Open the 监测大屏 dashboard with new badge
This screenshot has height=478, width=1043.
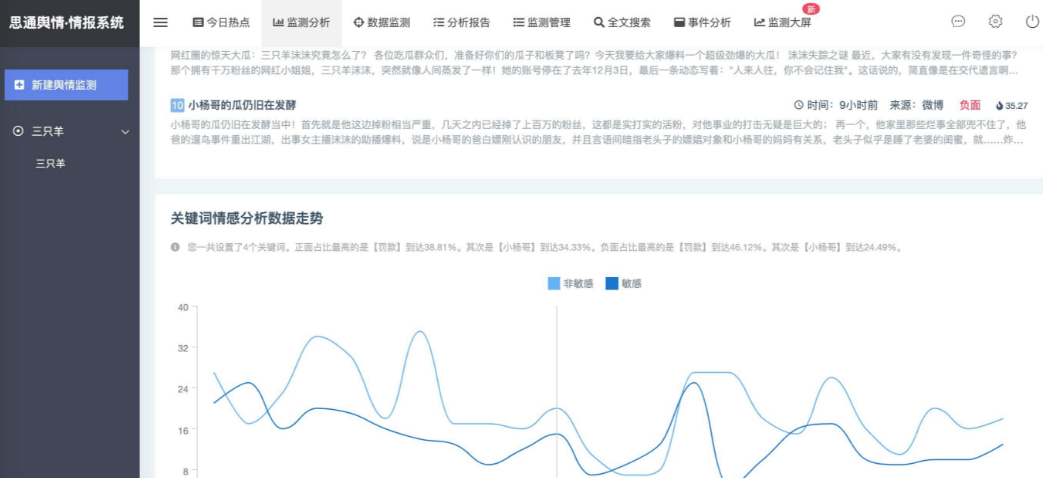pyautogui.click(x=782, y=22)
